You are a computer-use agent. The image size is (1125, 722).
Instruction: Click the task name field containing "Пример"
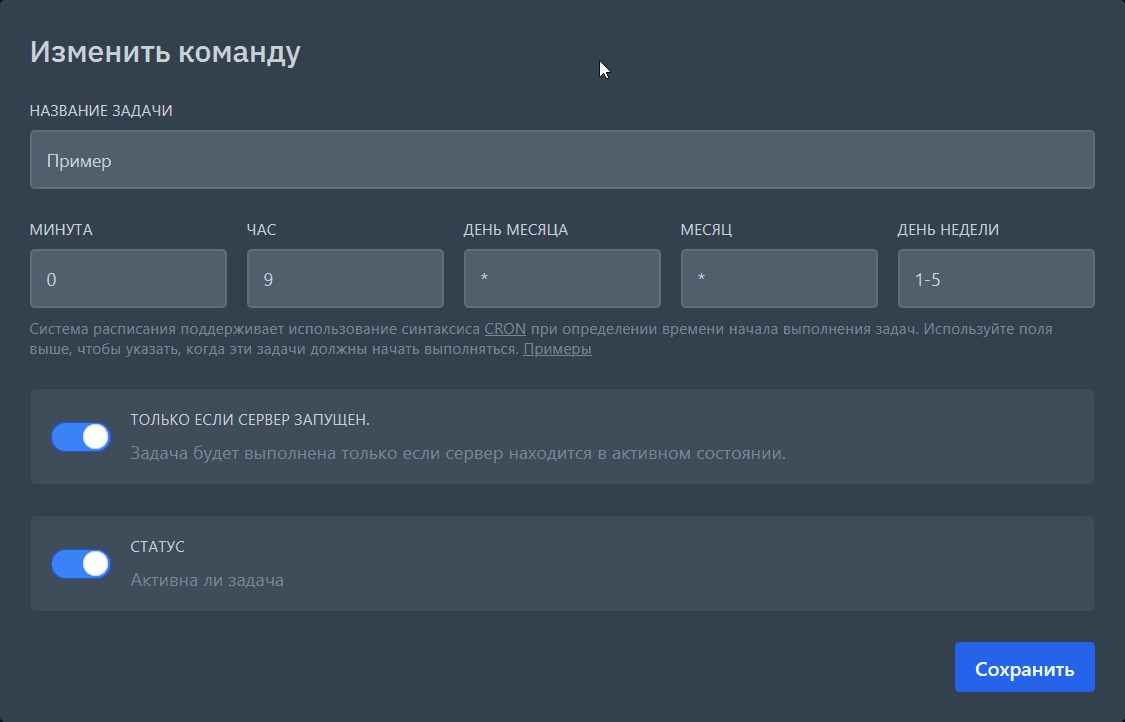561,160
